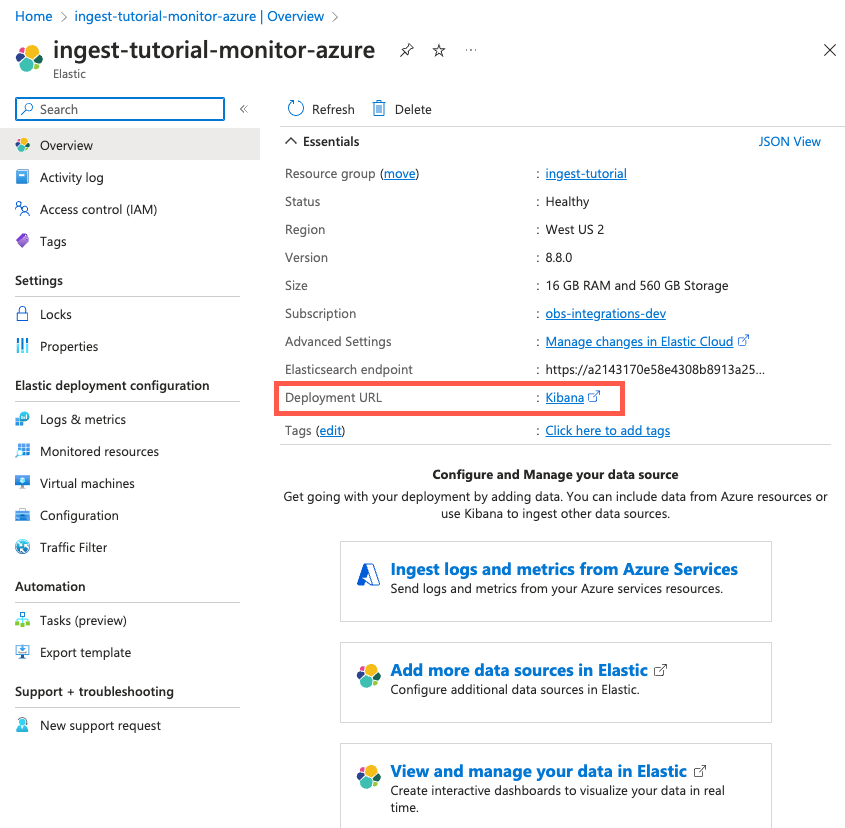Click the Elastic logo next to title

tap(28, 58)
